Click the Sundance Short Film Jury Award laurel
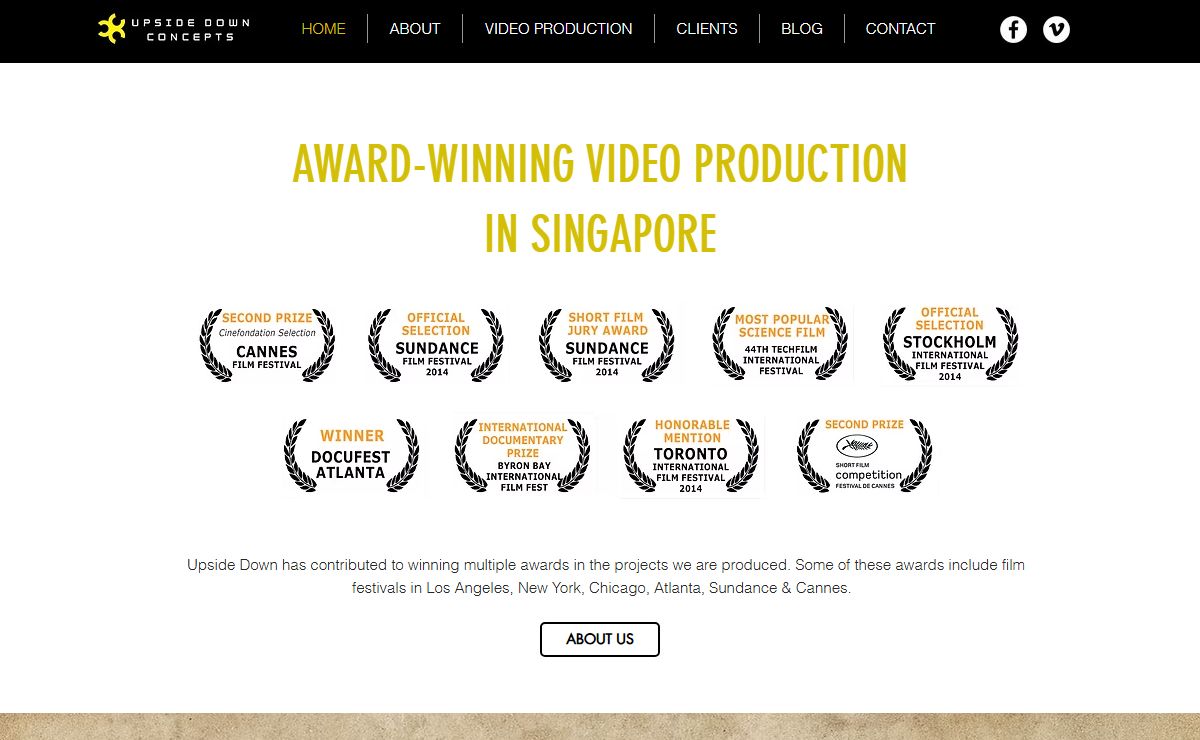Screen dimensions: 1200x740 pos(607,344)
